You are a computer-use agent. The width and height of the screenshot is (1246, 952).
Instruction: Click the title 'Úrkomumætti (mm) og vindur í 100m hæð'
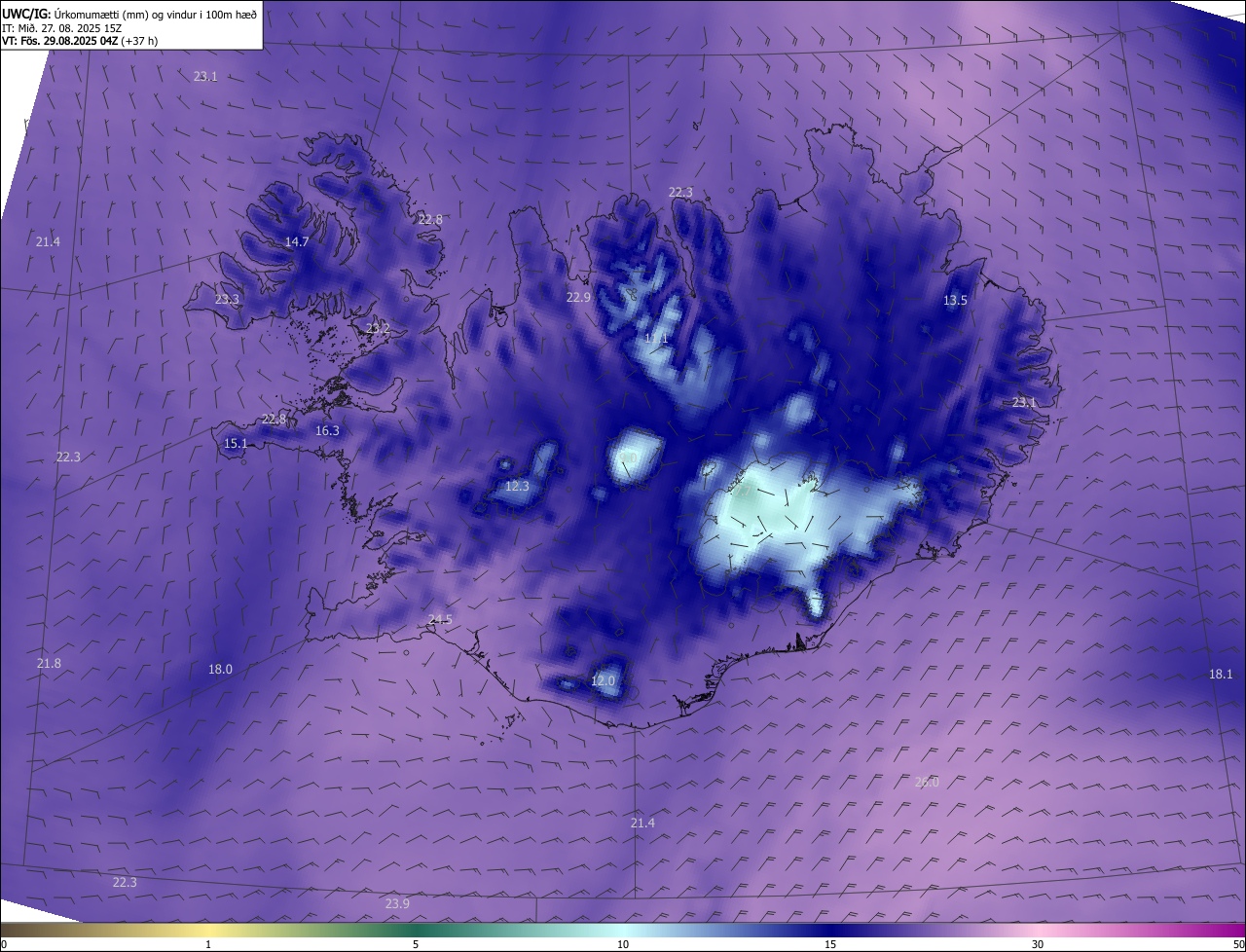click(x=156, y=14)
